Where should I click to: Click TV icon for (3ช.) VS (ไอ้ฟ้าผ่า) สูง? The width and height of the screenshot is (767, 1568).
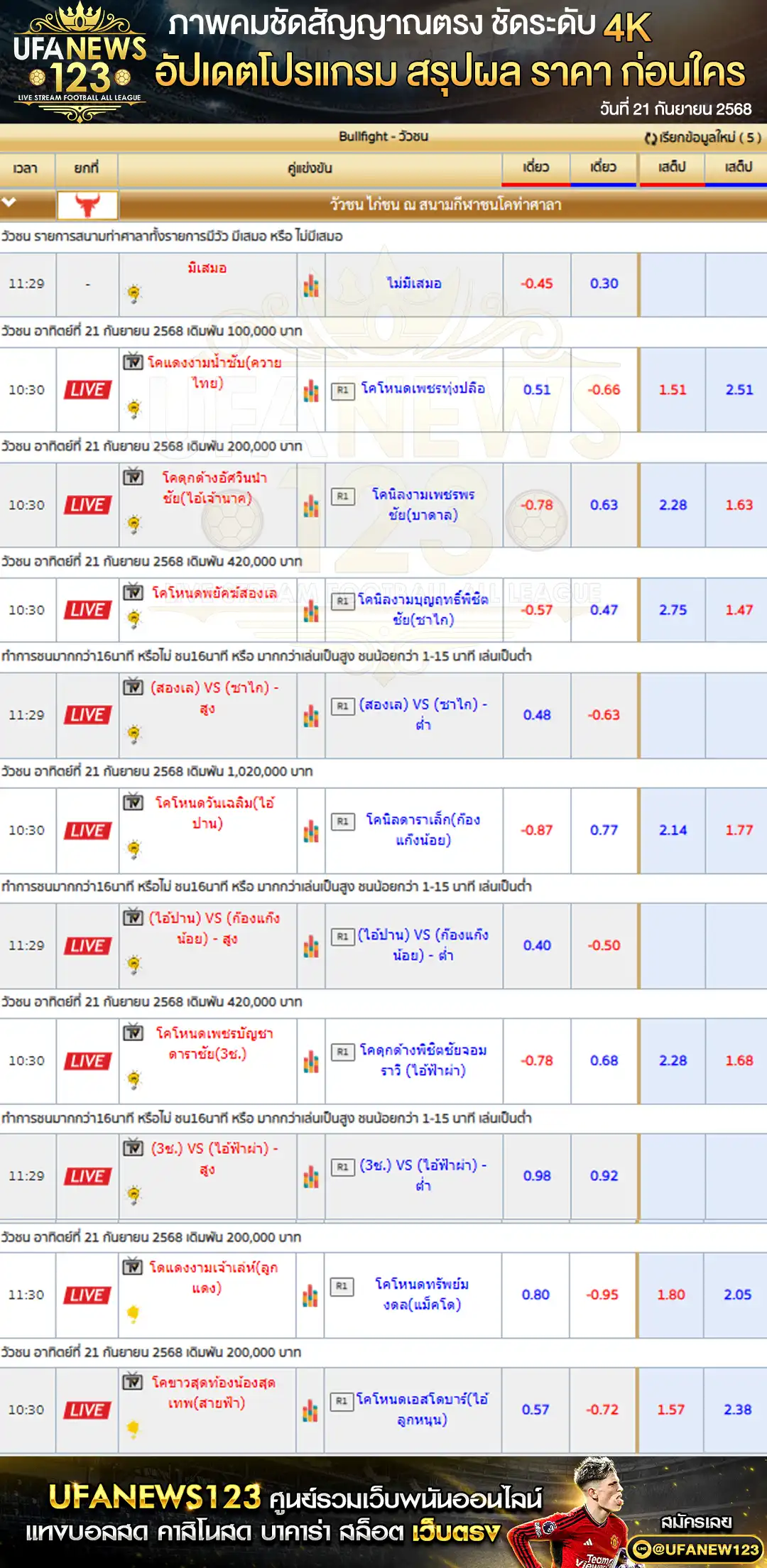click(134, 1148)
